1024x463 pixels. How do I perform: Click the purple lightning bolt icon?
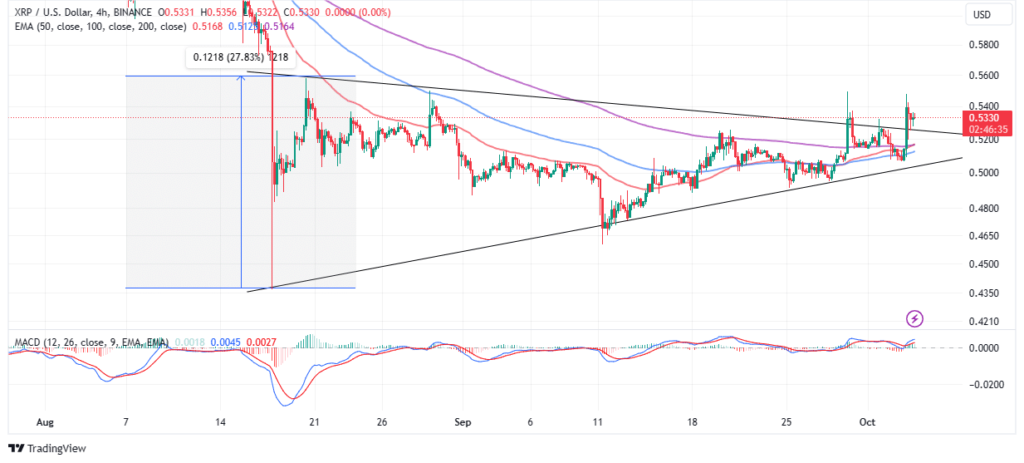(914, 319)
